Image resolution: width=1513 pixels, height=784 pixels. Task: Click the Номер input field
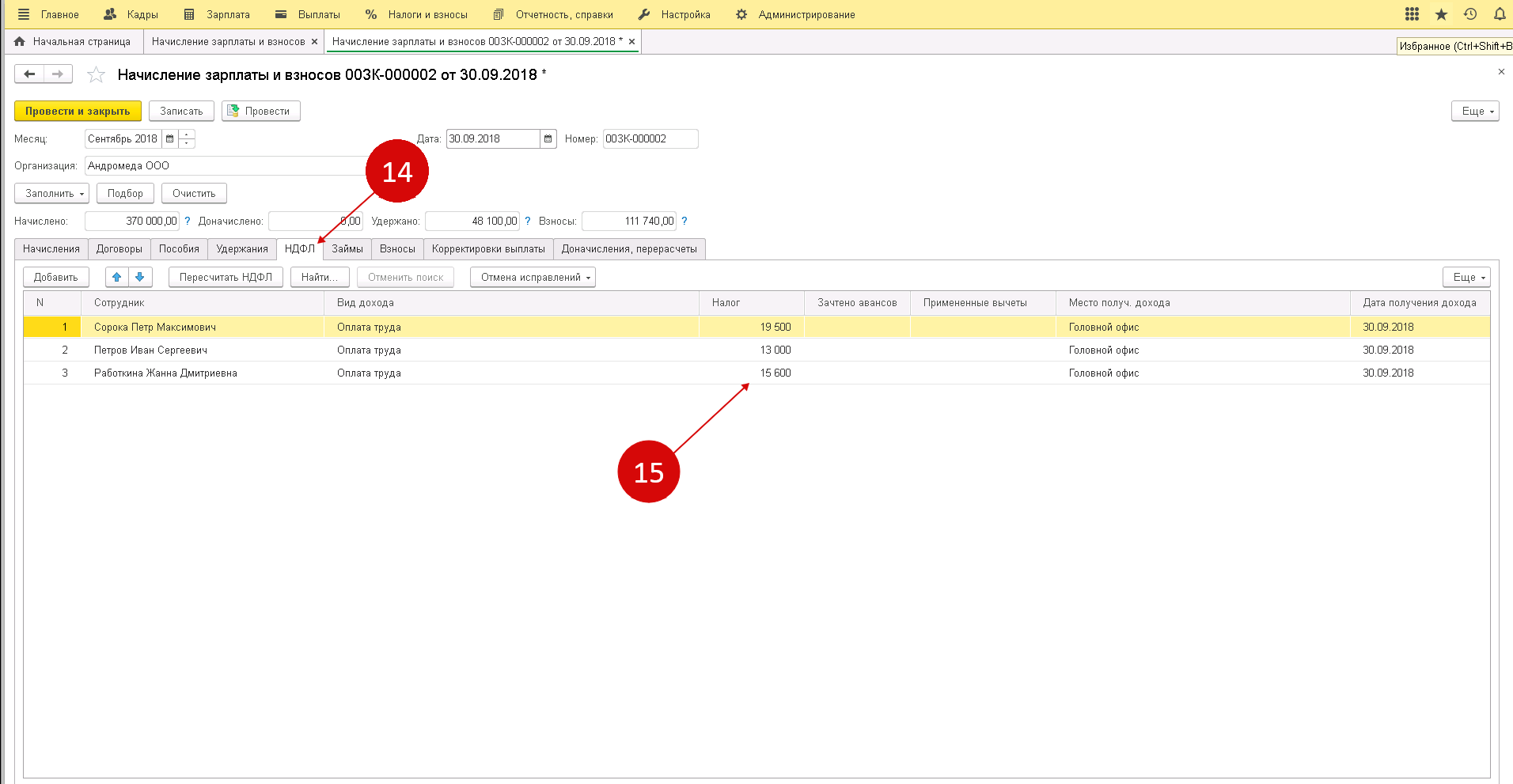click(650, 139)
